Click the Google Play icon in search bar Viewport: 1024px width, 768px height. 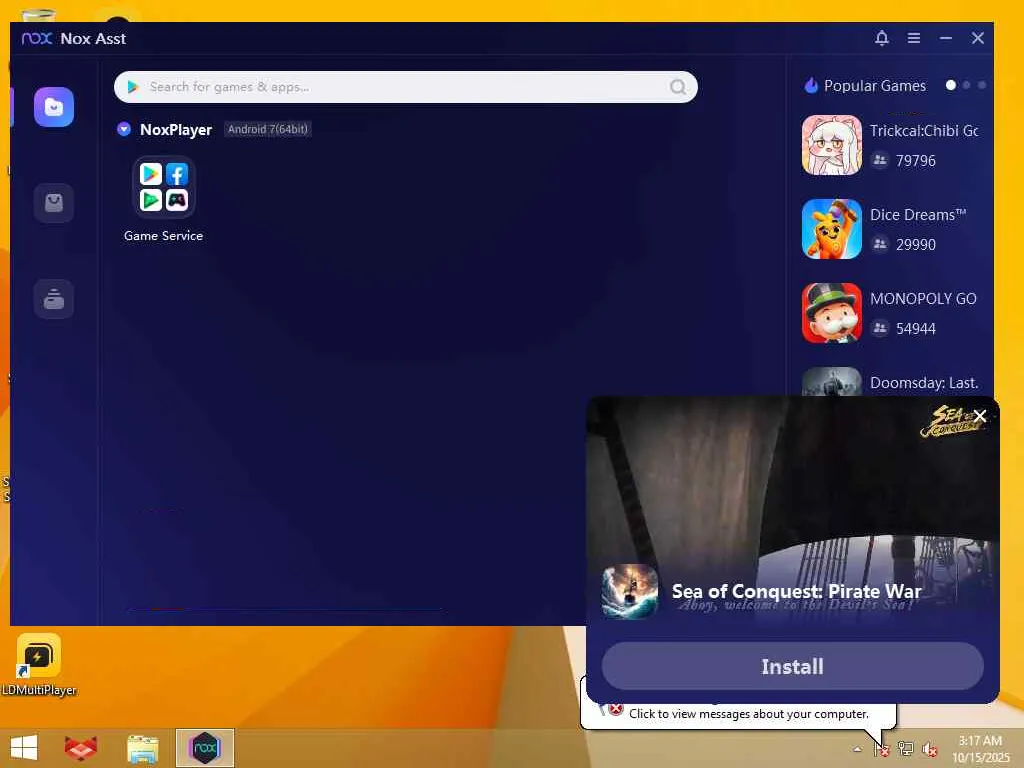(133, 87)
